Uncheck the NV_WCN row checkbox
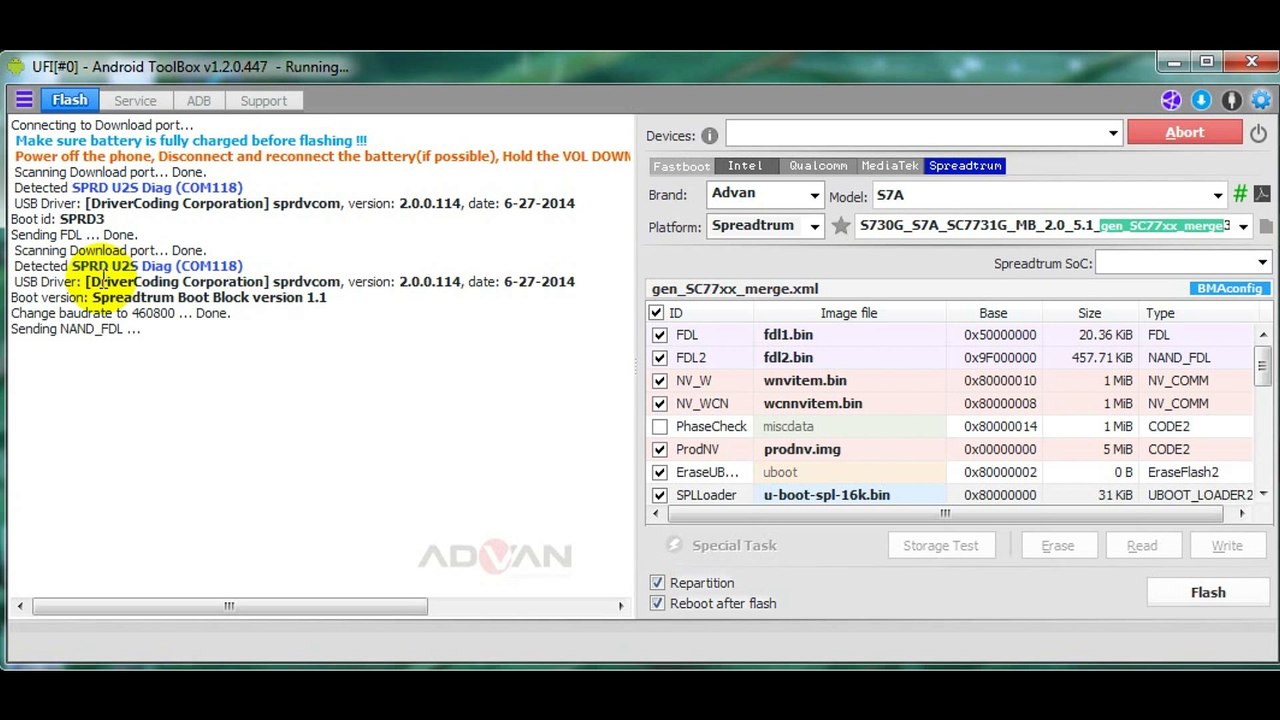The width and height of the screenshot is (1280, 720). 659,404
